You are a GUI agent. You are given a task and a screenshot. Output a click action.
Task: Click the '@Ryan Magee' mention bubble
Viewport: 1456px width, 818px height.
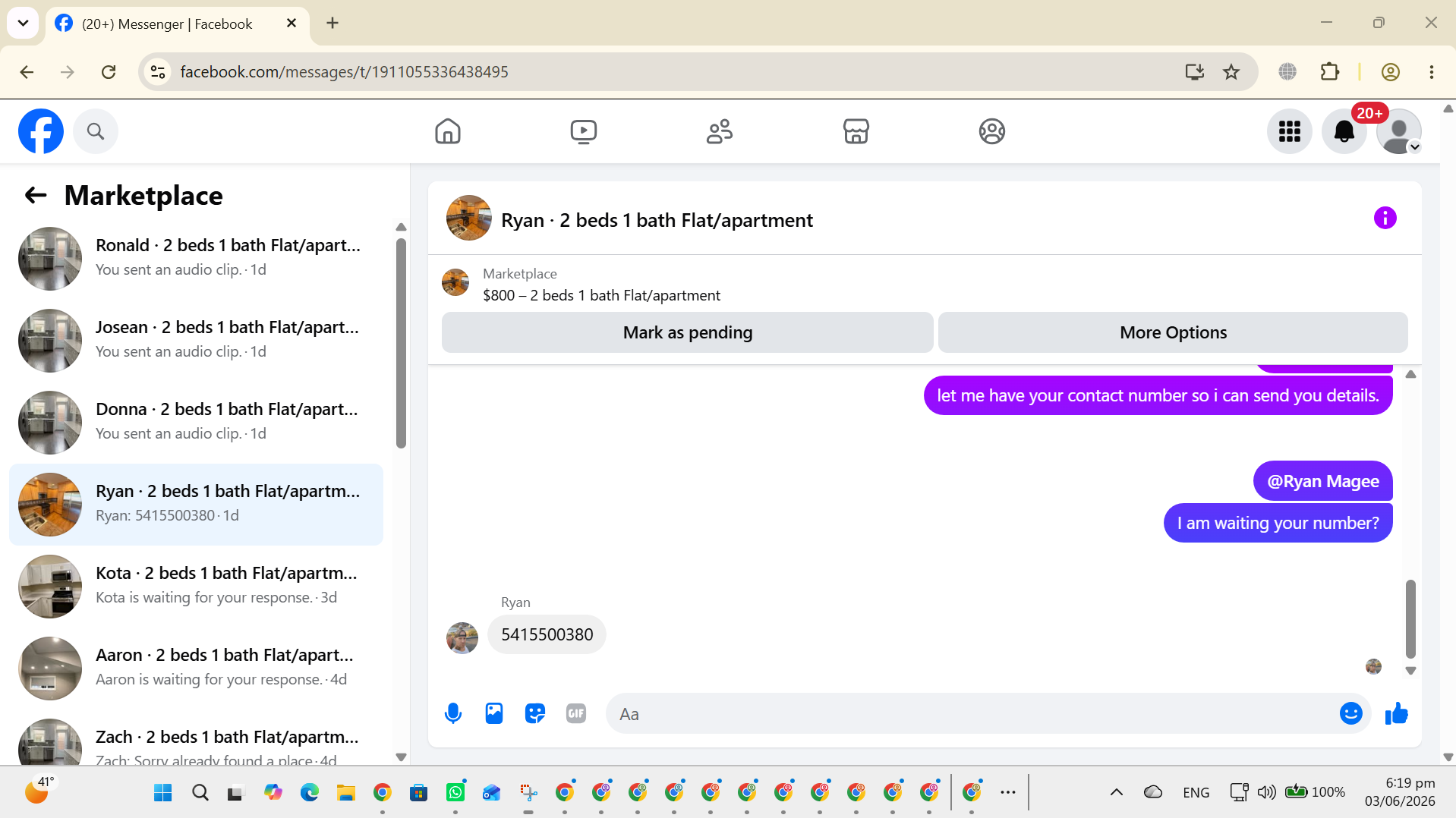[x=1323, y=481]
